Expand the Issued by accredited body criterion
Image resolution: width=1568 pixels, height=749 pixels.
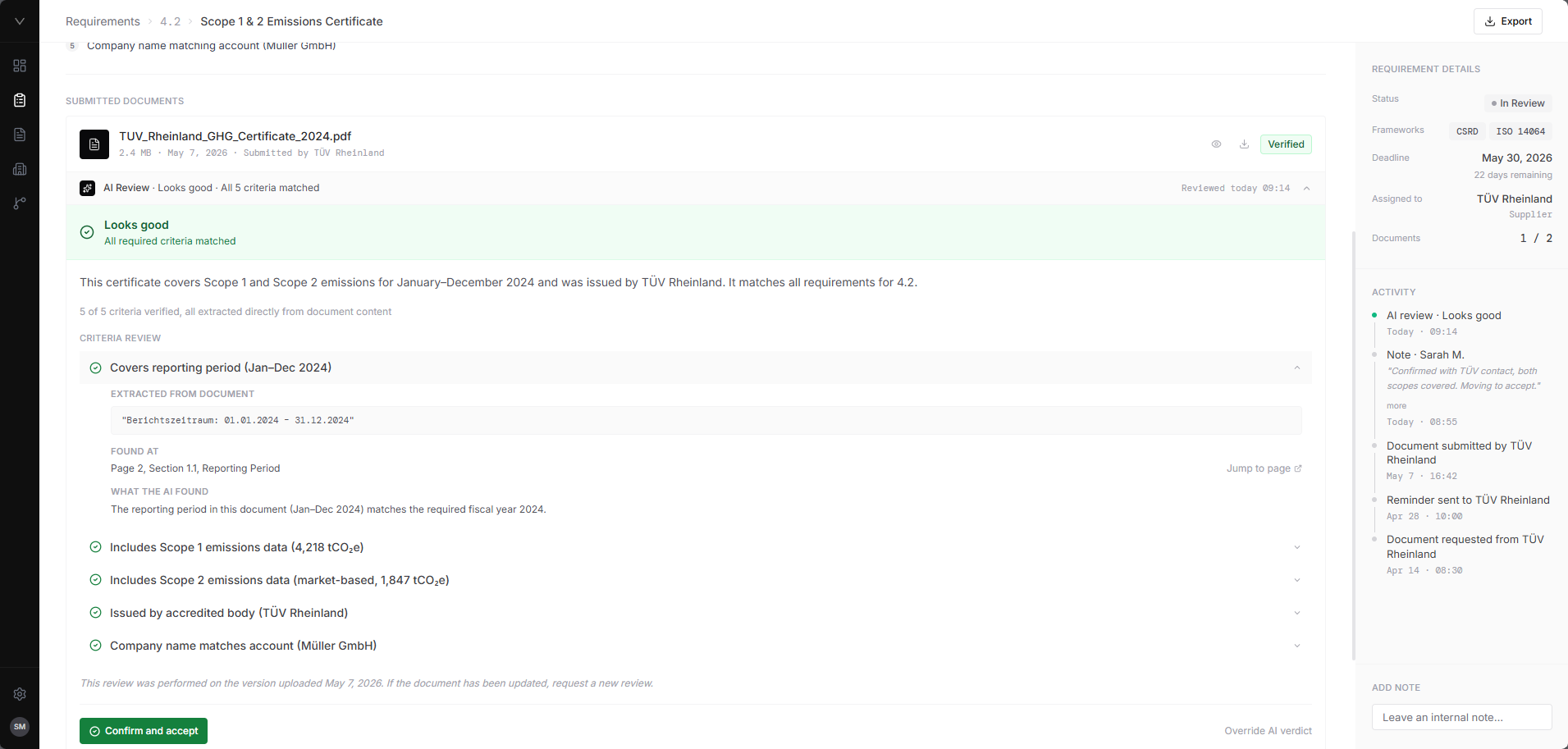(1297, 613)
